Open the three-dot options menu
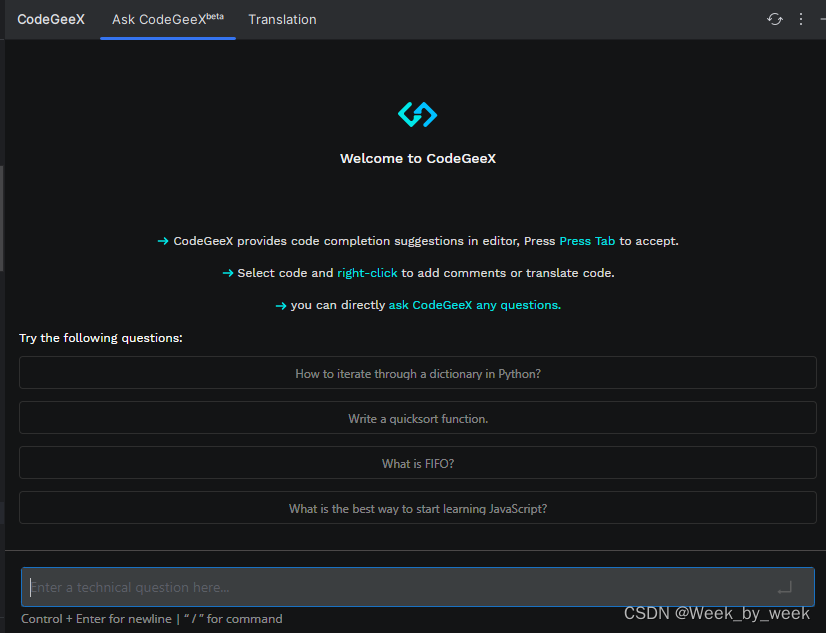Image resolution: width=826 pixels, height=633 pixels. pyautogui.click(x=801, y=19)
